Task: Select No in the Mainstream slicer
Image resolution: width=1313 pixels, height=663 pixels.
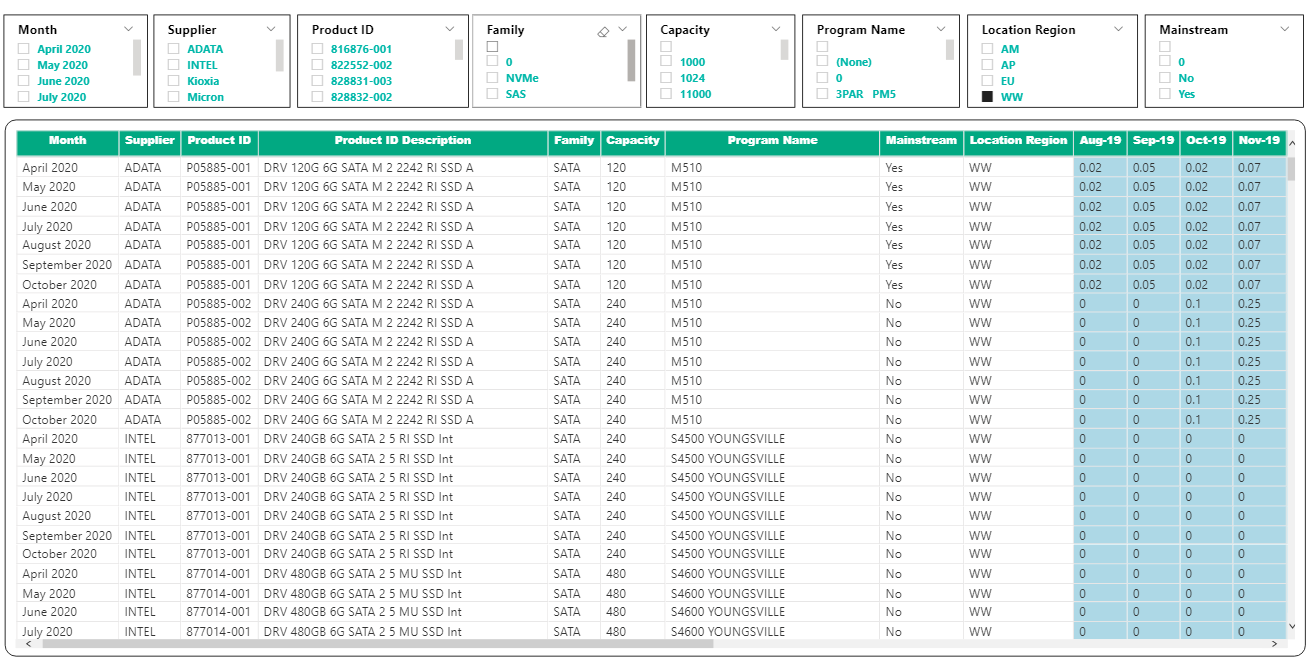Action: tap(1165, 78)
